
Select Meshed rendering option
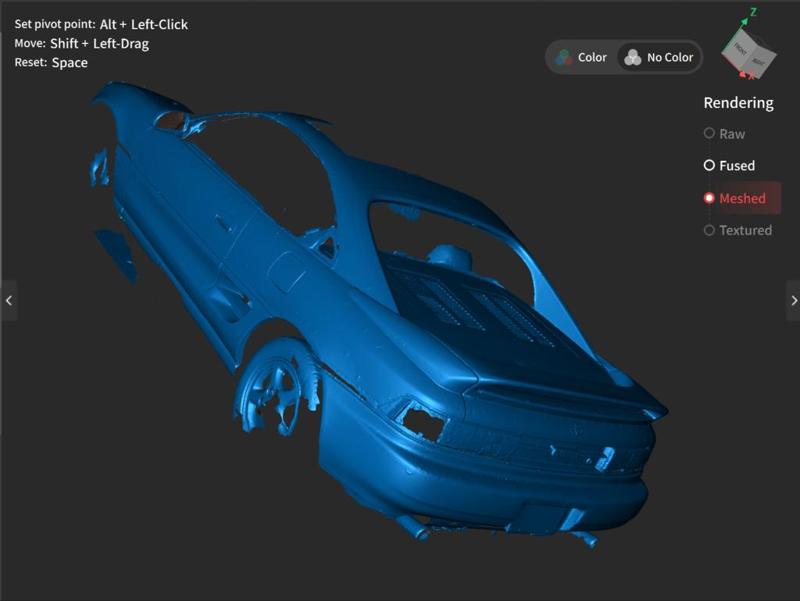740,198
